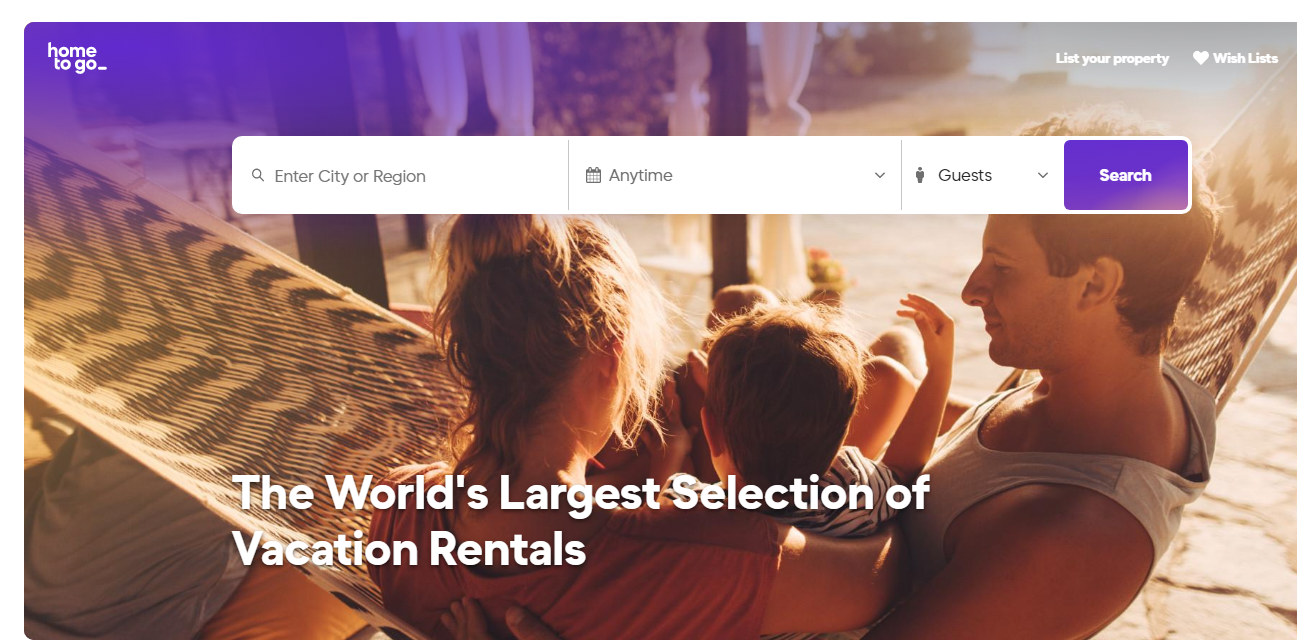Expand the Anytime date chevron
1297x640 pixels.
pyautogui.click(x=880, y=175)
